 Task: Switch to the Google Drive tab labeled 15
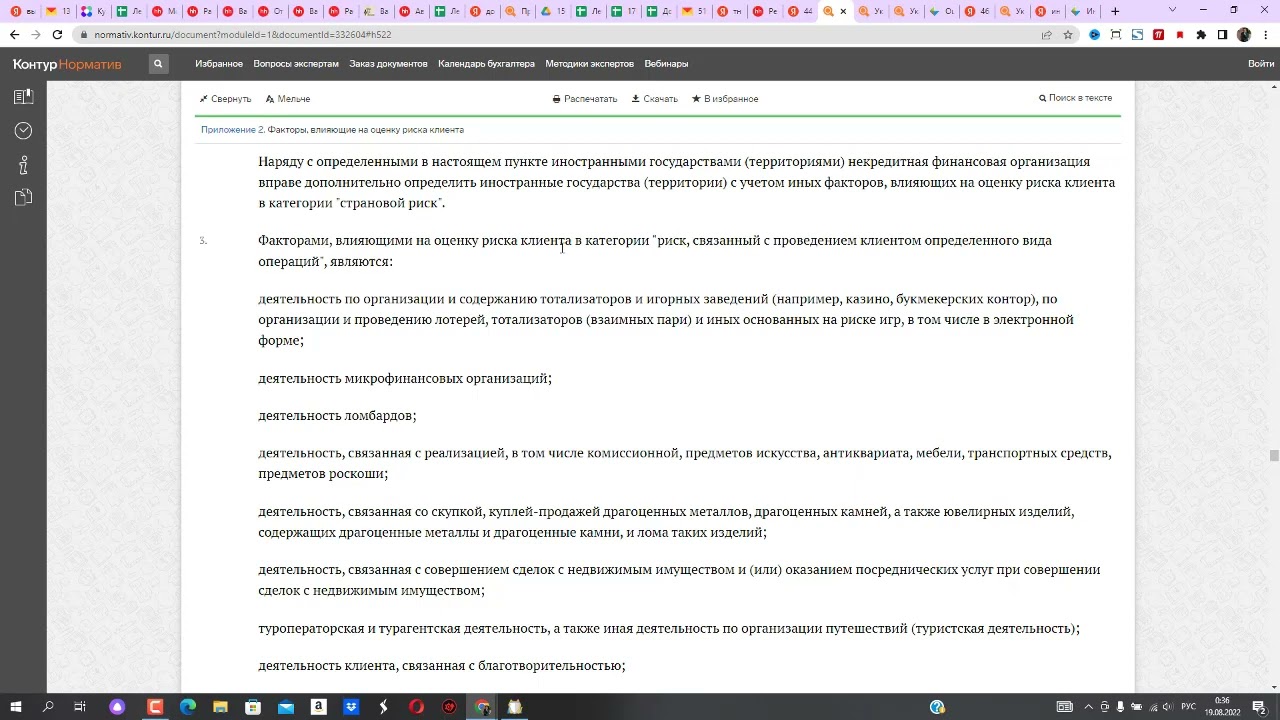tap(552, 11)
